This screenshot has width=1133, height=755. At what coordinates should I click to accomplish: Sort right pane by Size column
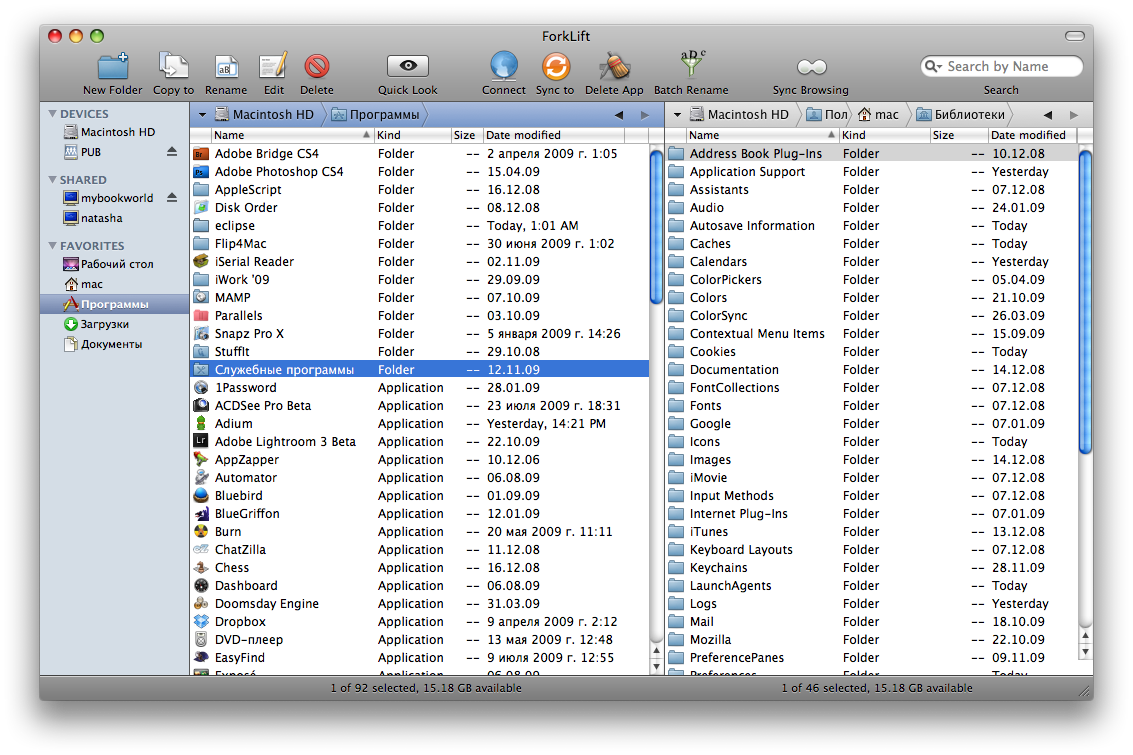958,135
